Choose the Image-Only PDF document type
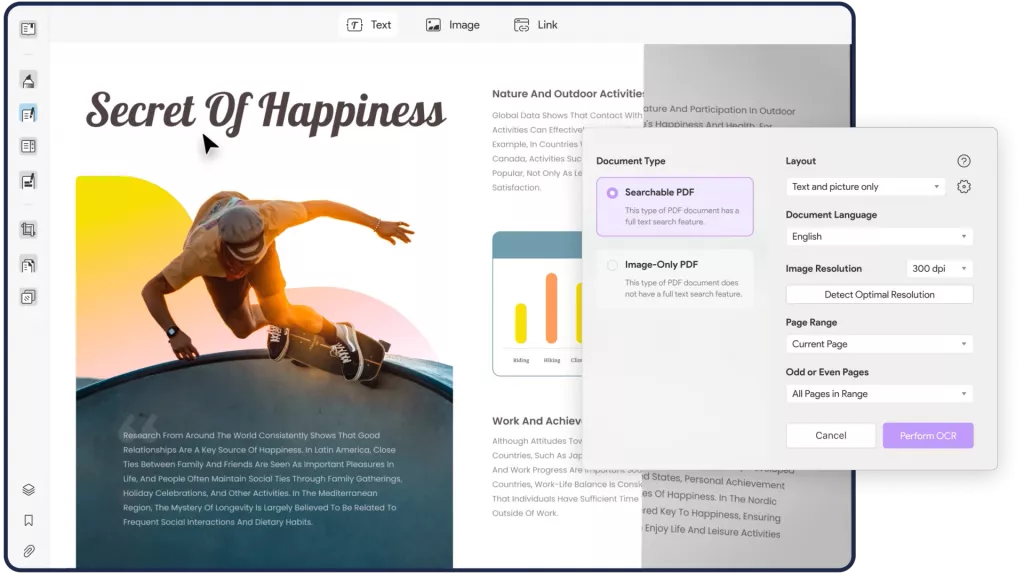The height and width of the screenshot is (574, 1024). (x=675, y=279)
